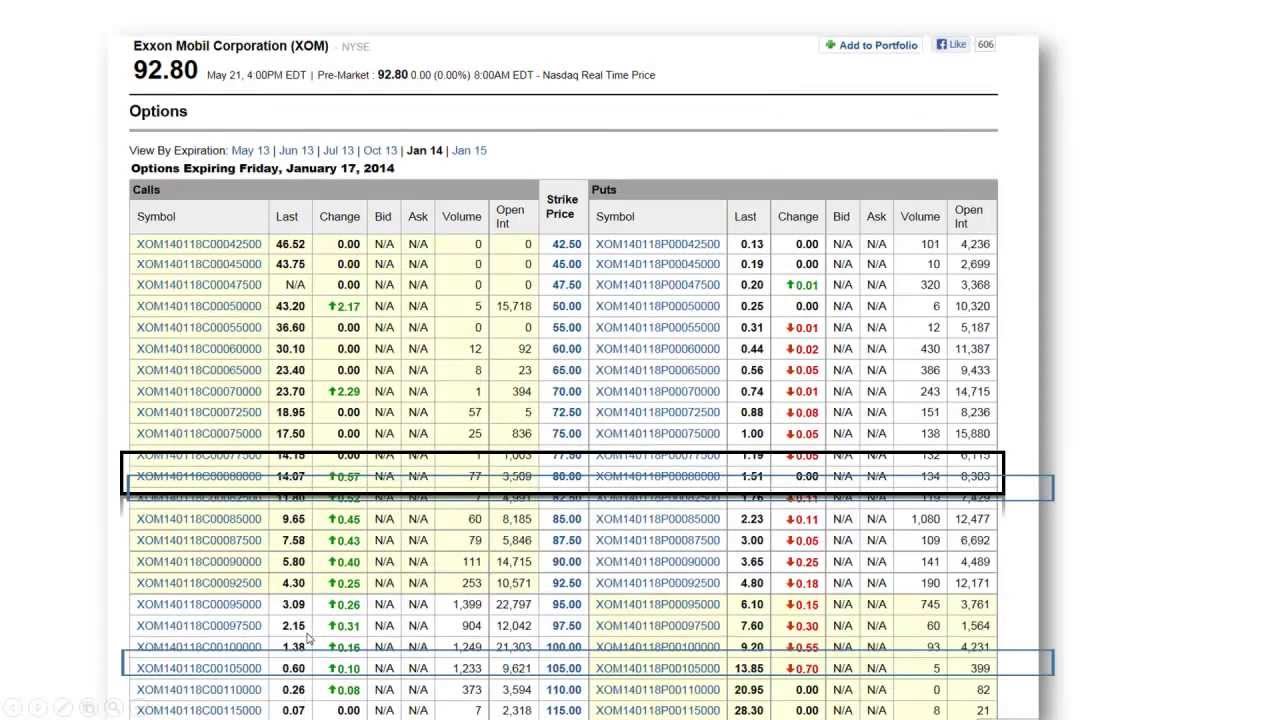
Task: Open call XOM140118C00045000
Action: (x=199, y=264)
